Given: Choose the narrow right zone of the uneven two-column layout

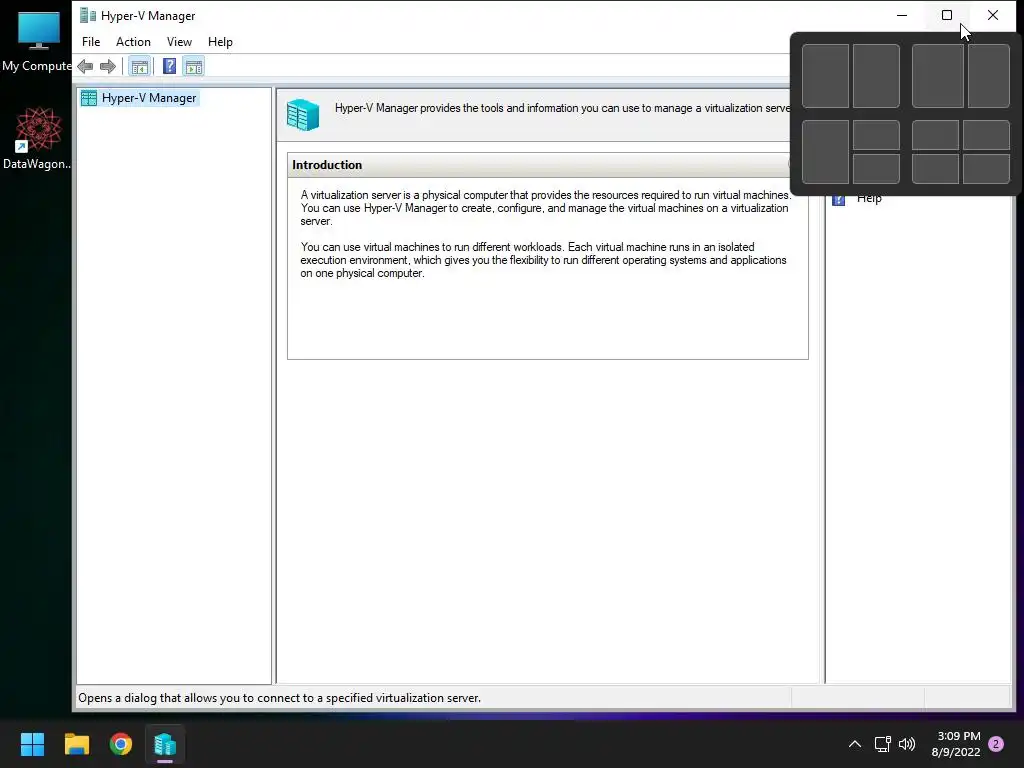Looking at the screenshot, I should click(x=989, y=76).
